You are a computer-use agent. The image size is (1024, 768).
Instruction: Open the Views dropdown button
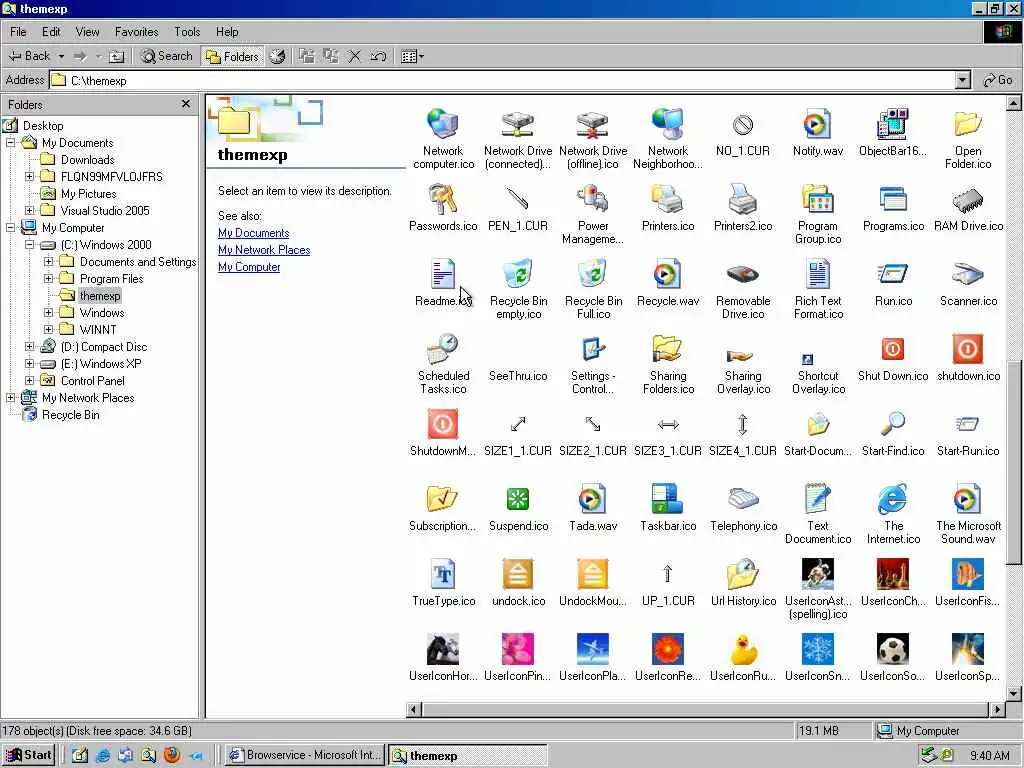(x=412, y=57)
